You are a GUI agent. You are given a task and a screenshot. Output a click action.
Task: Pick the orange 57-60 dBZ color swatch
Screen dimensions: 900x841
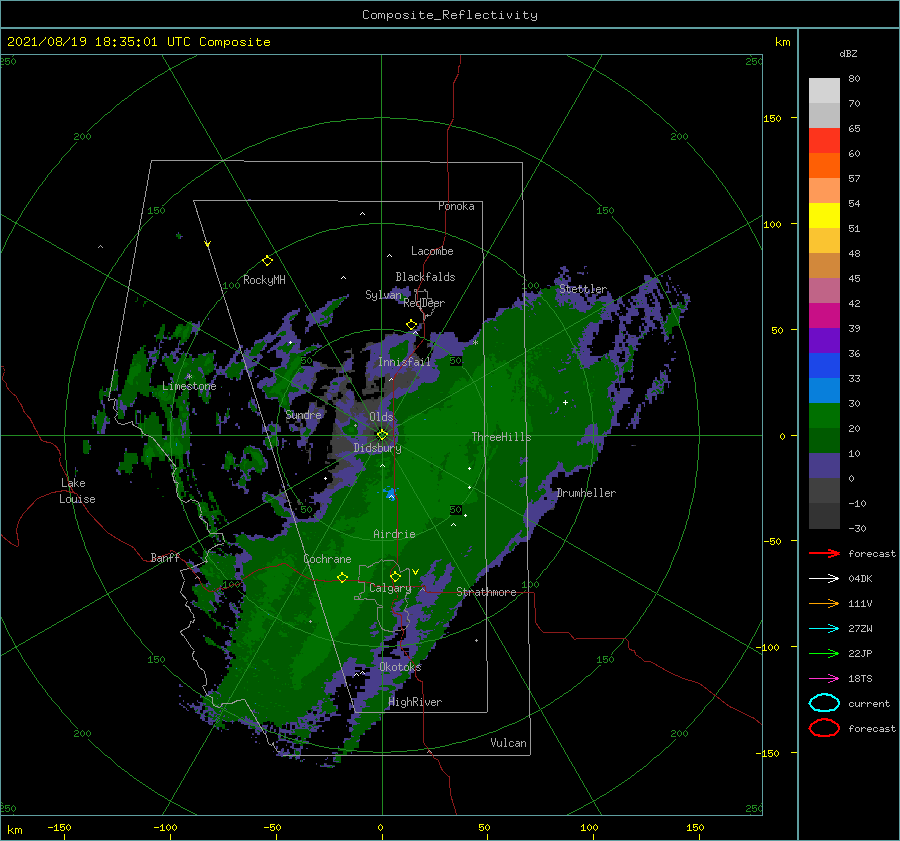[x=824, y=166]
